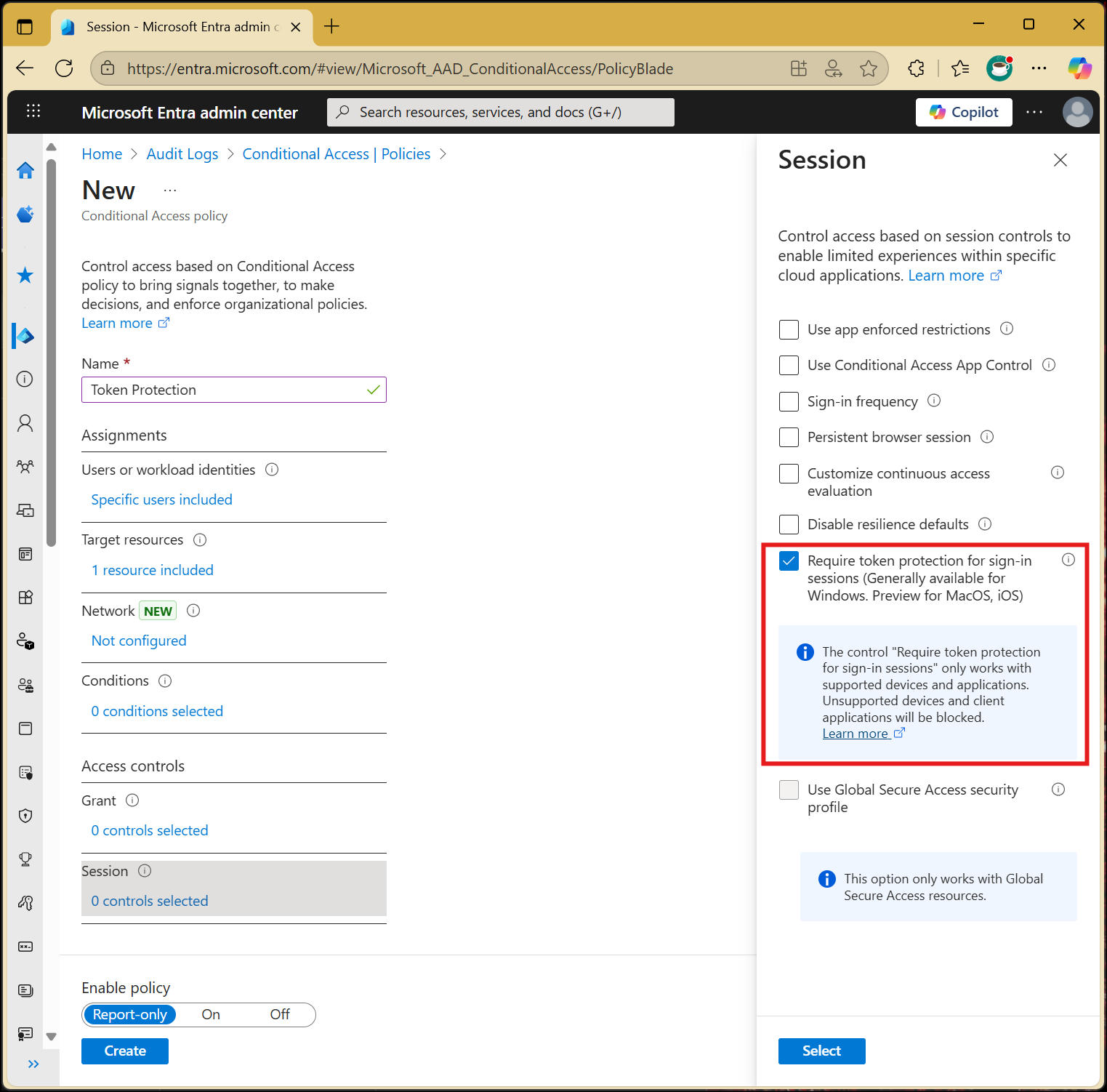The image size is (1107, 1092).
Task: Enable the 'Sign-in frequency' session control
Action: coord(789,401)
